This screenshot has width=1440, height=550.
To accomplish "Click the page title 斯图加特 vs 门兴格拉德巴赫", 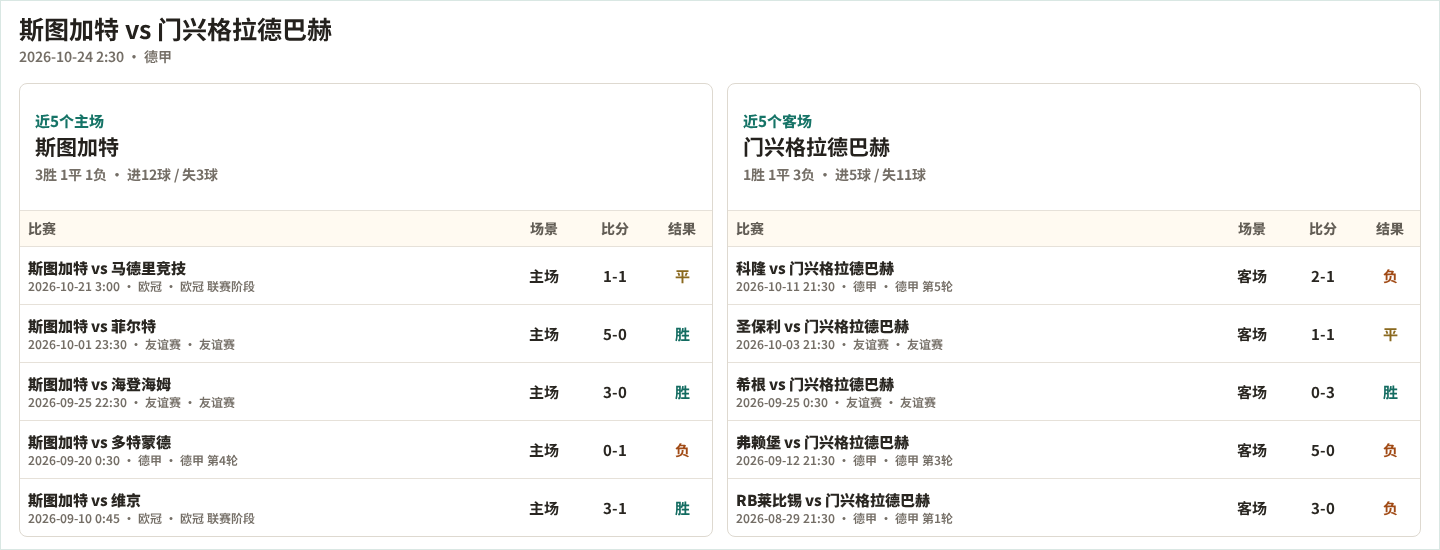I will 175,30.
